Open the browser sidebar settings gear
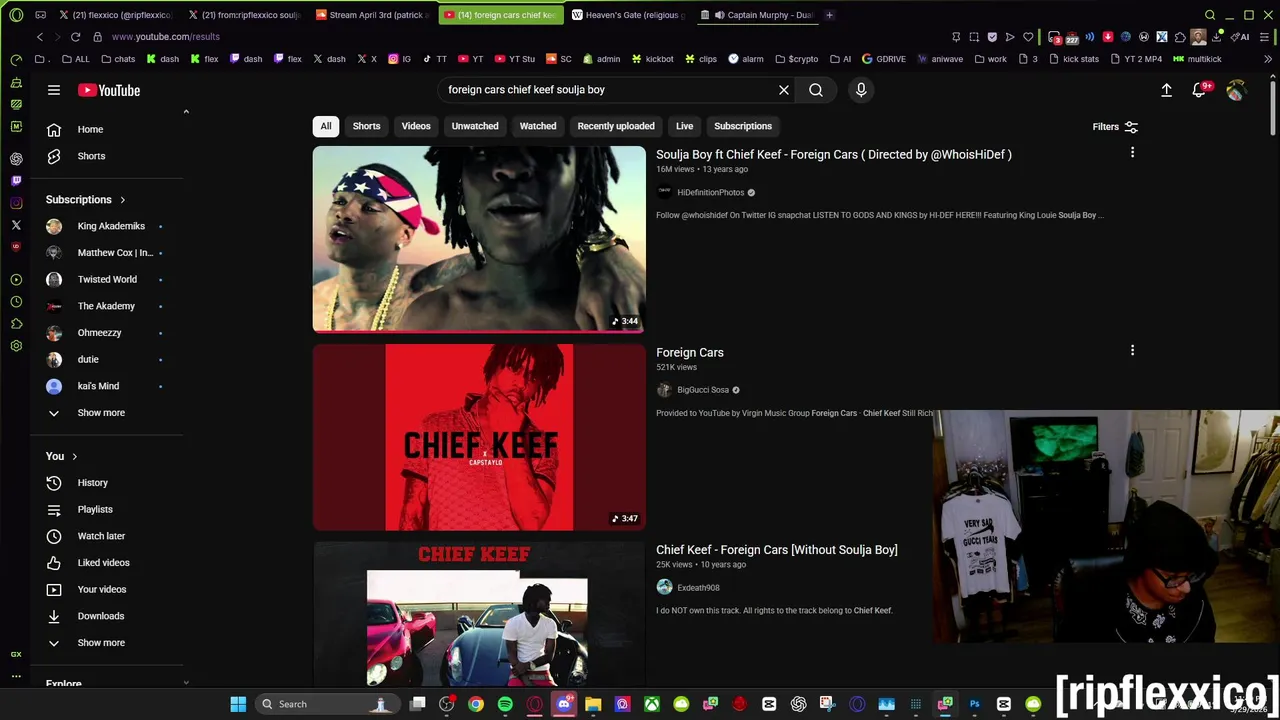 (16, 346)
